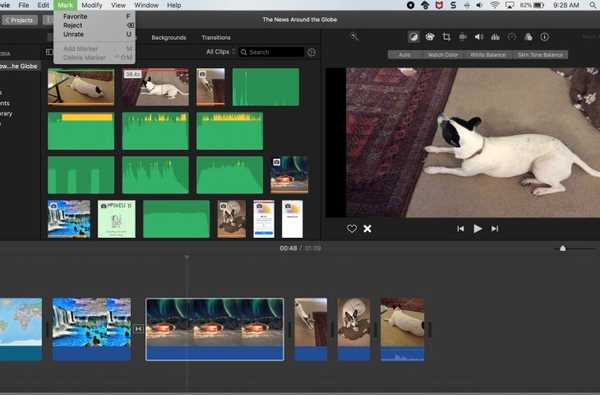Open the Window menu
Image resolution: width=600 pixels, height=395 pixels.
(147, 5)
